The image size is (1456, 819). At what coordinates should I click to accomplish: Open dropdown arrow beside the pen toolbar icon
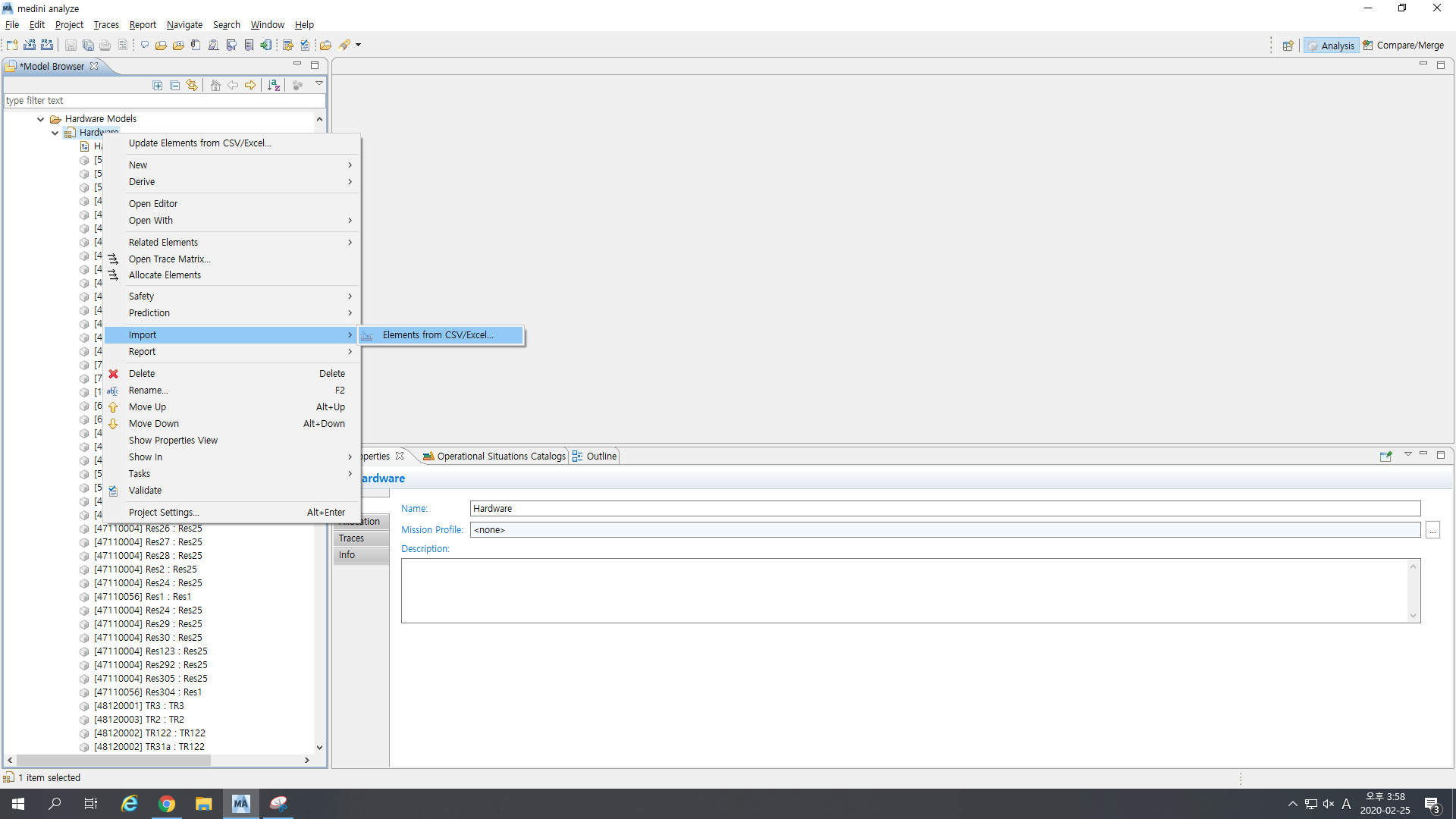[359, 45]
